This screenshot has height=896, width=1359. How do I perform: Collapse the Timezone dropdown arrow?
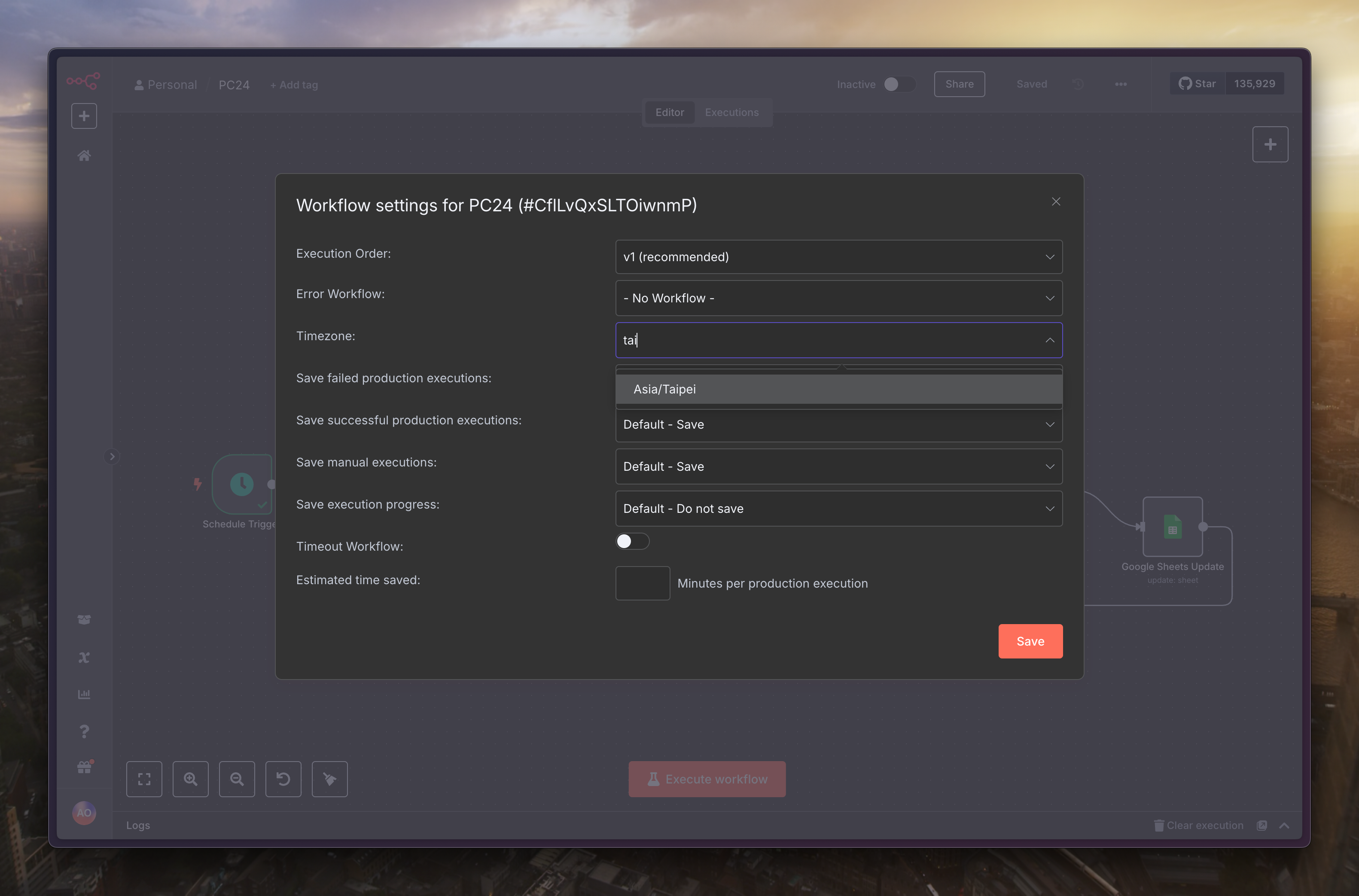pyautogui.click(x=1049, y=340)
